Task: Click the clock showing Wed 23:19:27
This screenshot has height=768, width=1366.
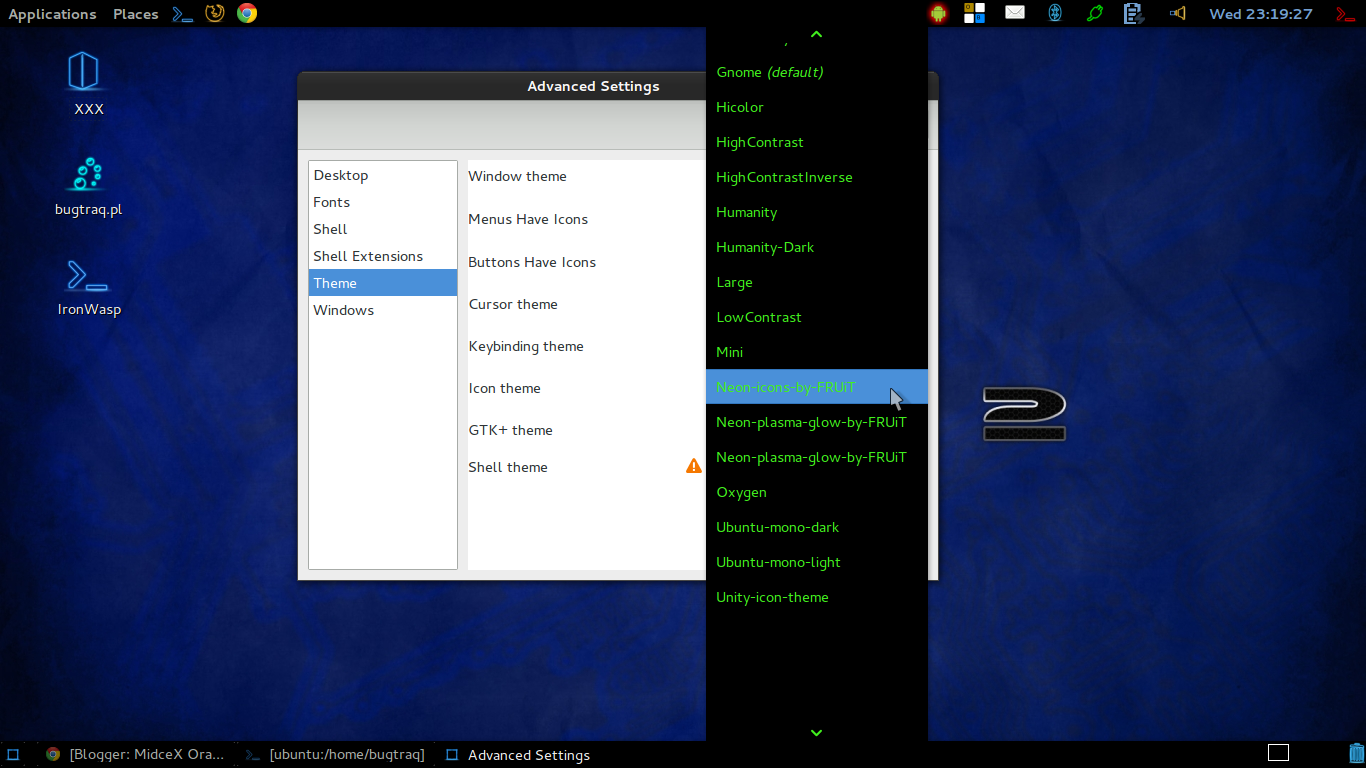Action: (x=1260, y=14)
